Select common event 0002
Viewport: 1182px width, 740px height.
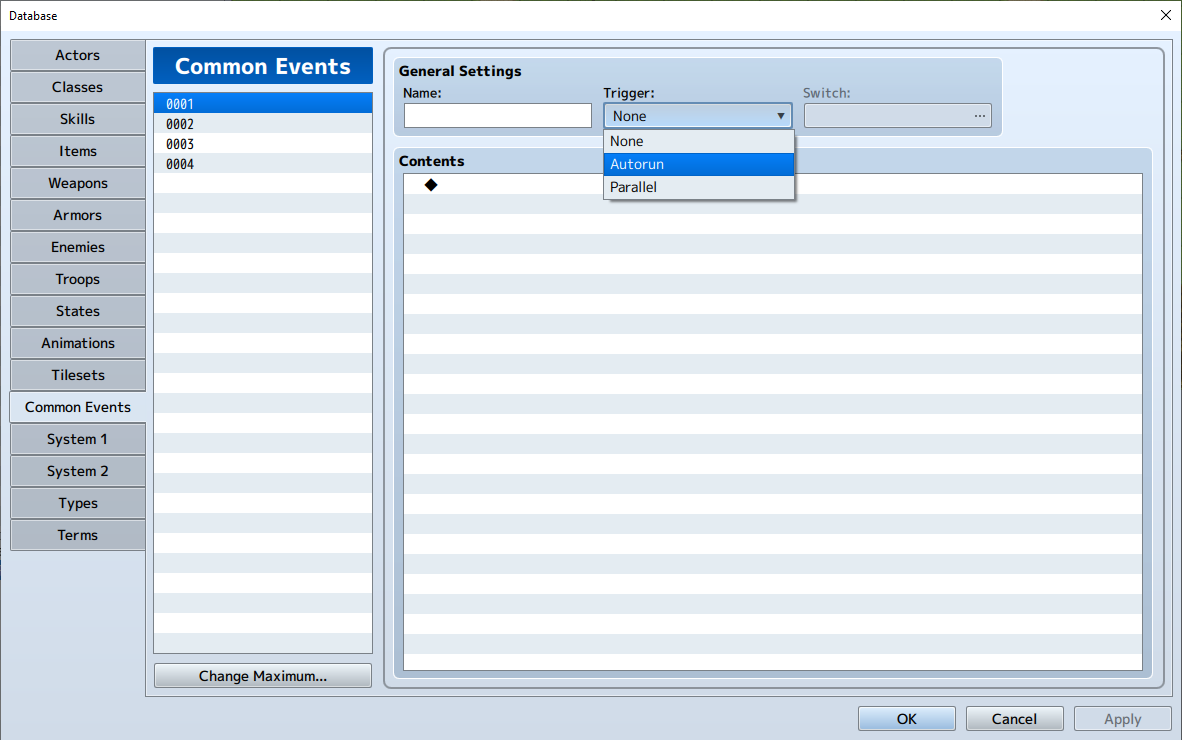pos(262,124)
